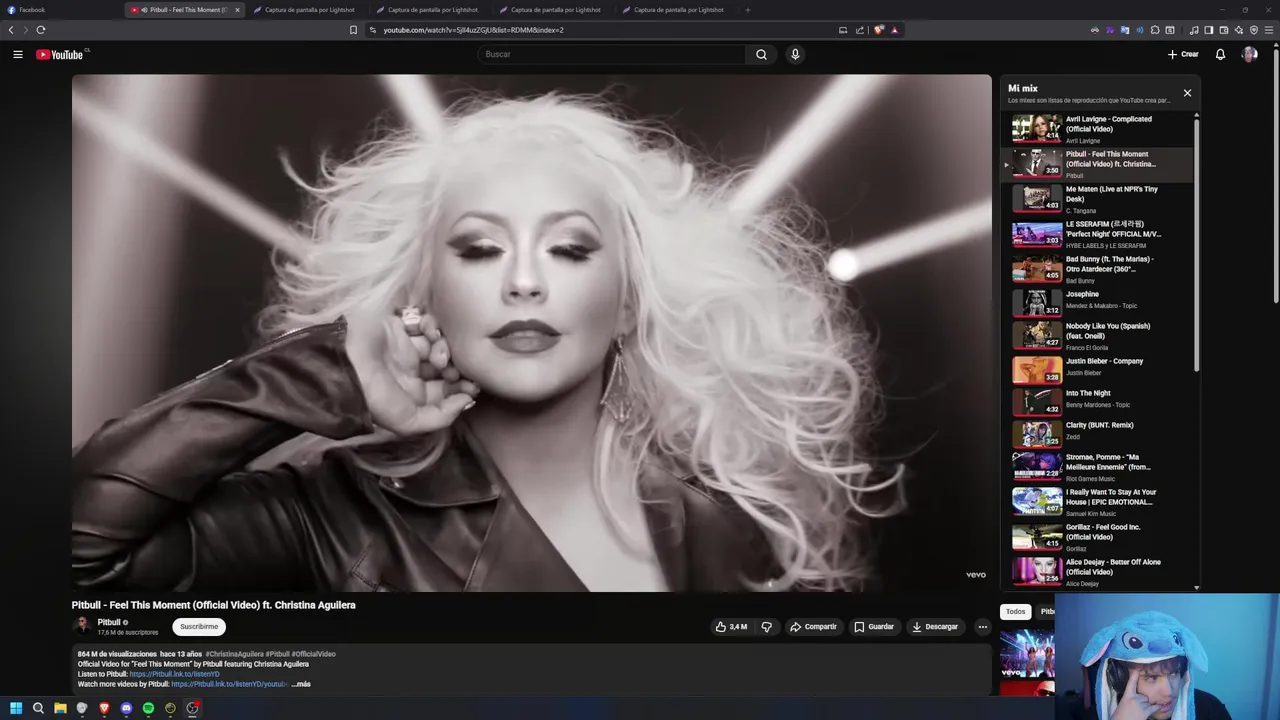Image resolution: width=1280 pixels, height=720 pixels.
Task: Click the Descargar download button
Action: (x=935, y=627)
